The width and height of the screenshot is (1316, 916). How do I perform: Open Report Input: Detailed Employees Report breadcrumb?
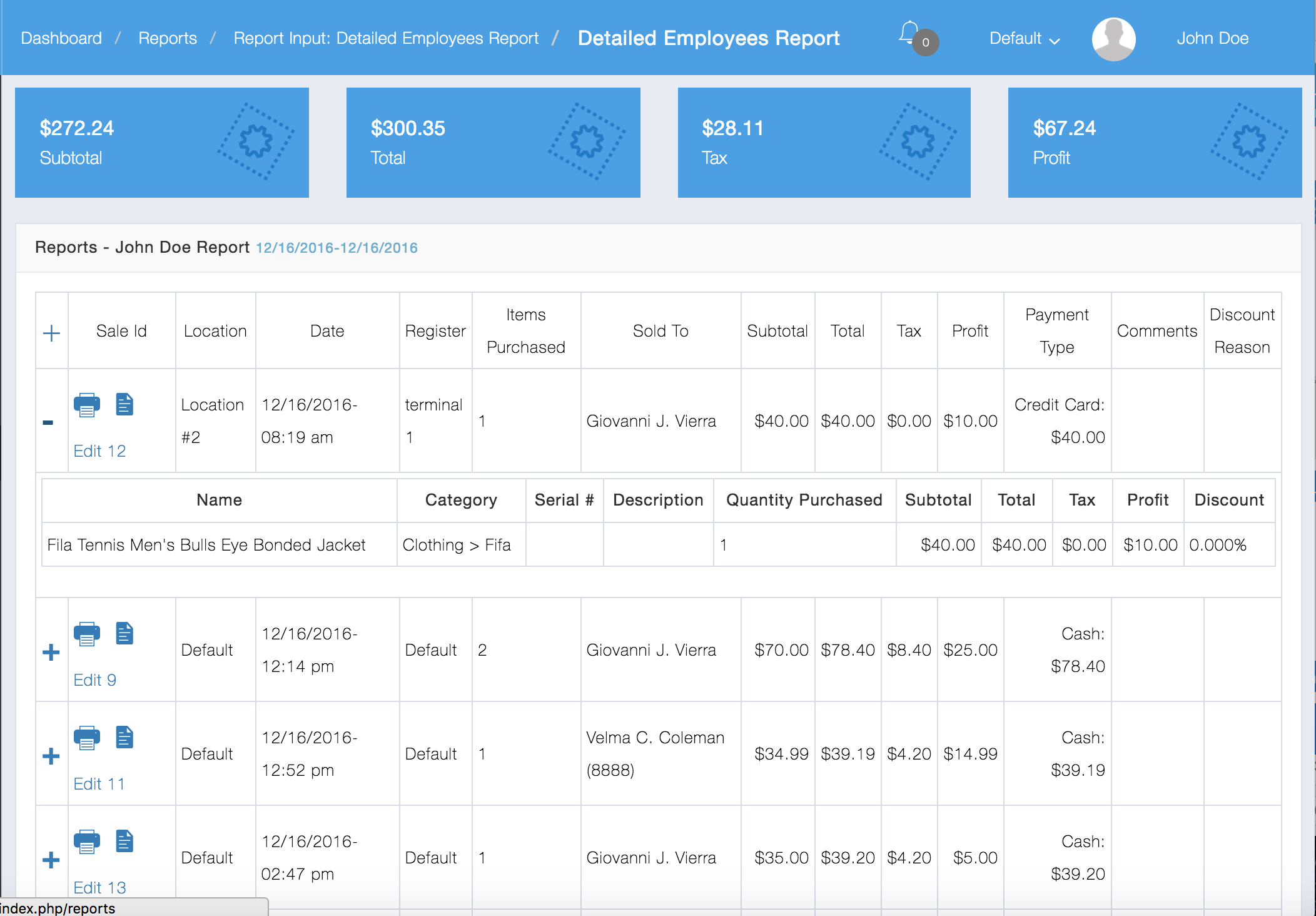[x=386, y=39]
